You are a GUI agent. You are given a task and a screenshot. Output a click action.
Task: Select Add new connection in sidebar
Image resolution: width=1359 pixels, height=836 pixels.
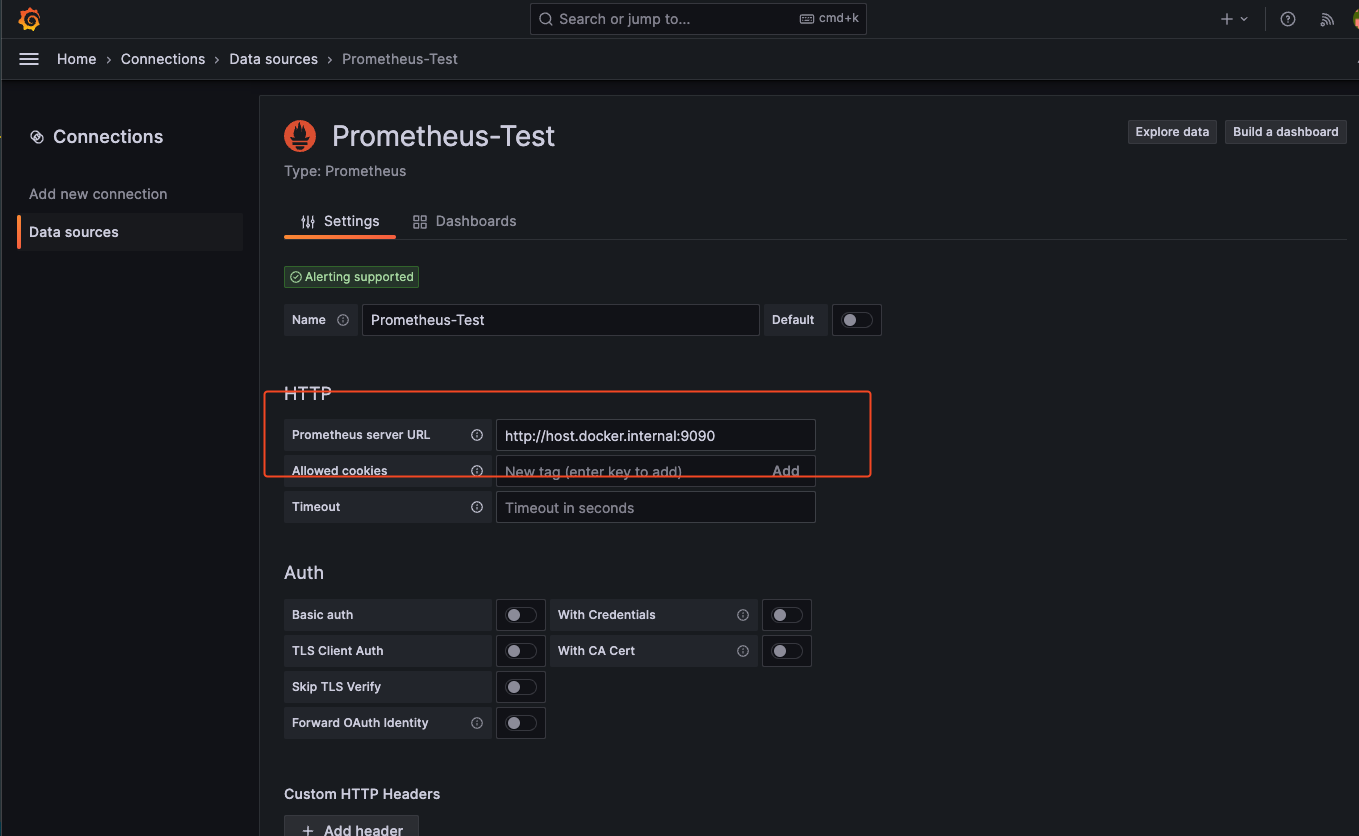[98, 194]
